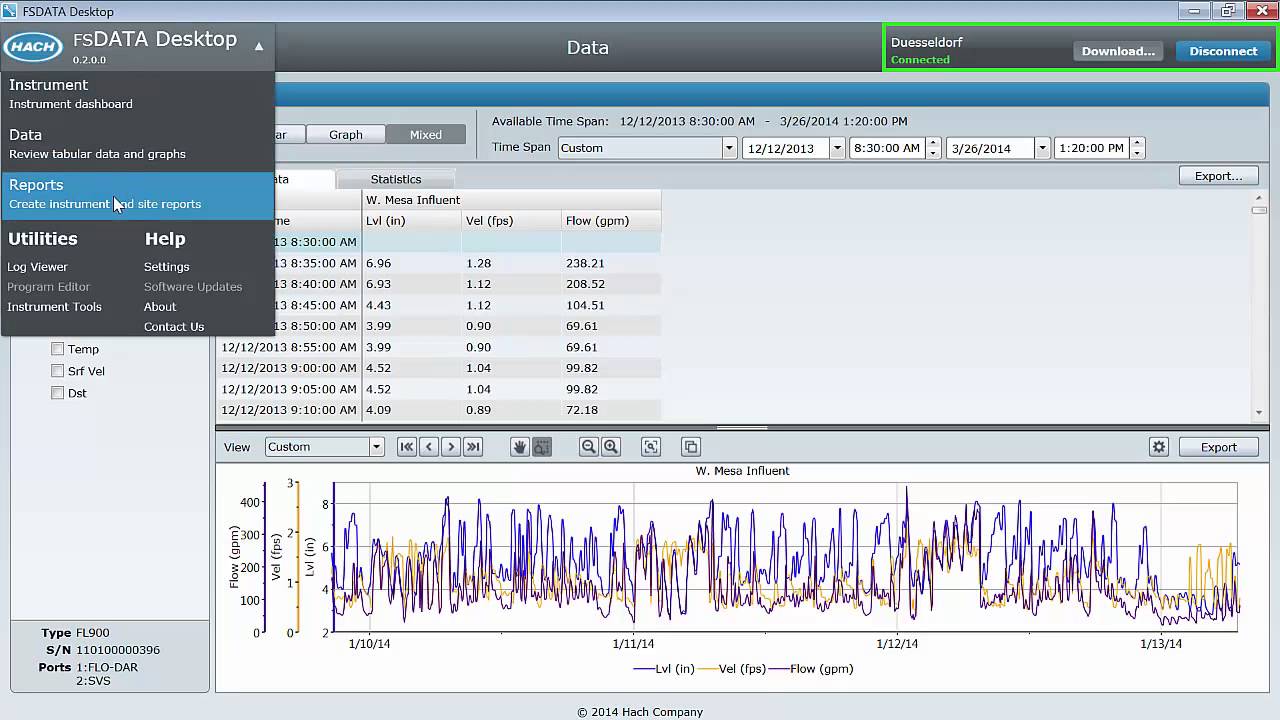Viewport: 1280px width, 720px height.
Task: Click Lvl (in) legend entry
Action: [x=663, y=669]
